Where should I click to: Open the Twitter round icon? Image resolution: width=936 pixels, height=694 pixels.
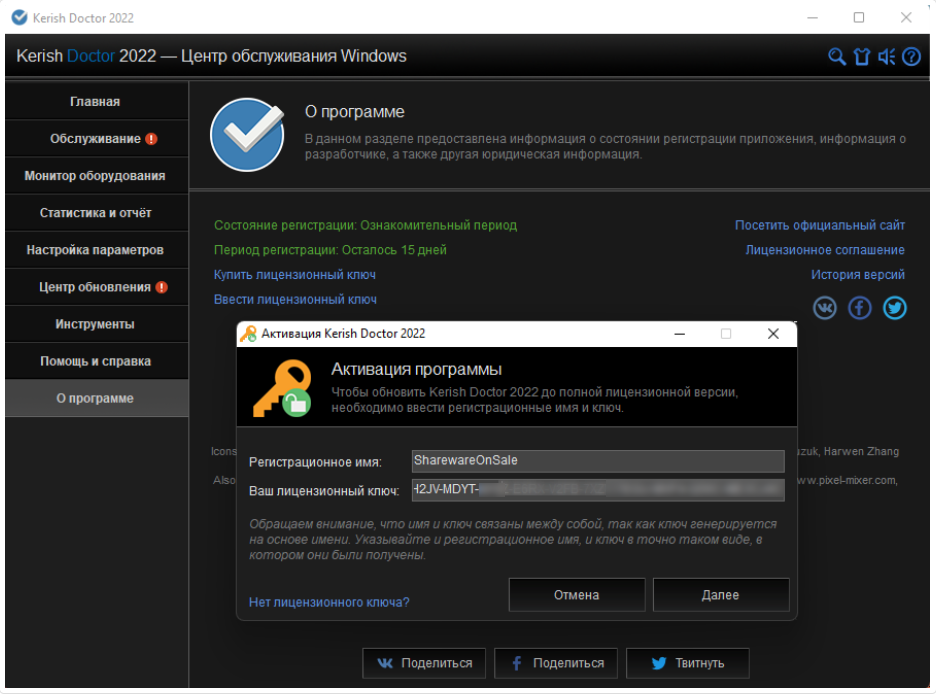pos(895,308)
